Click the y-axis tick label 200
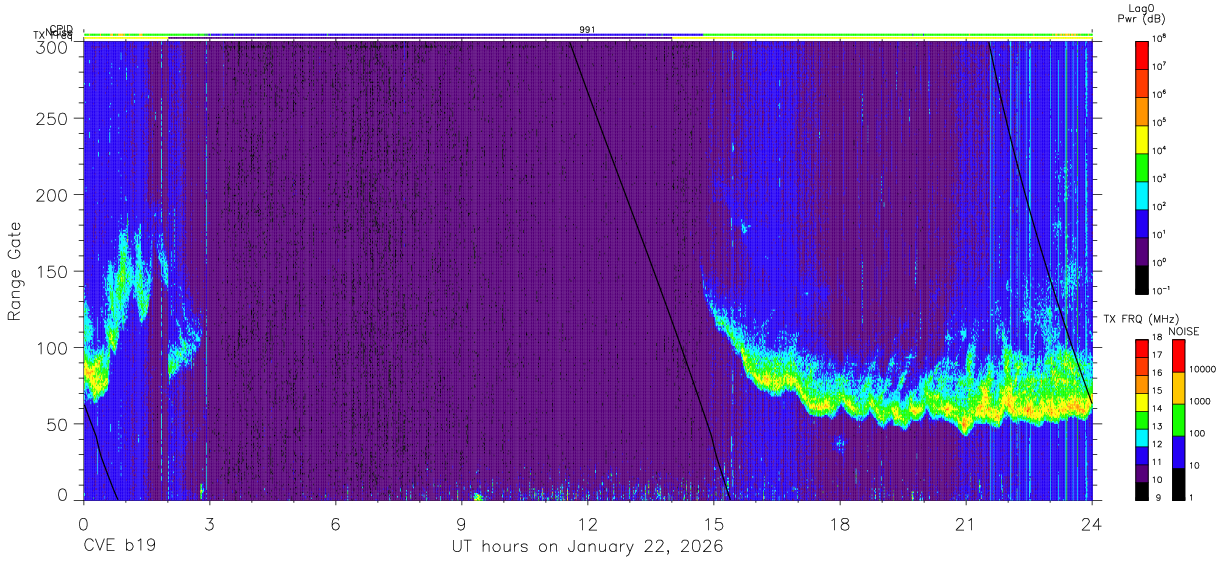 click(53, 195)
